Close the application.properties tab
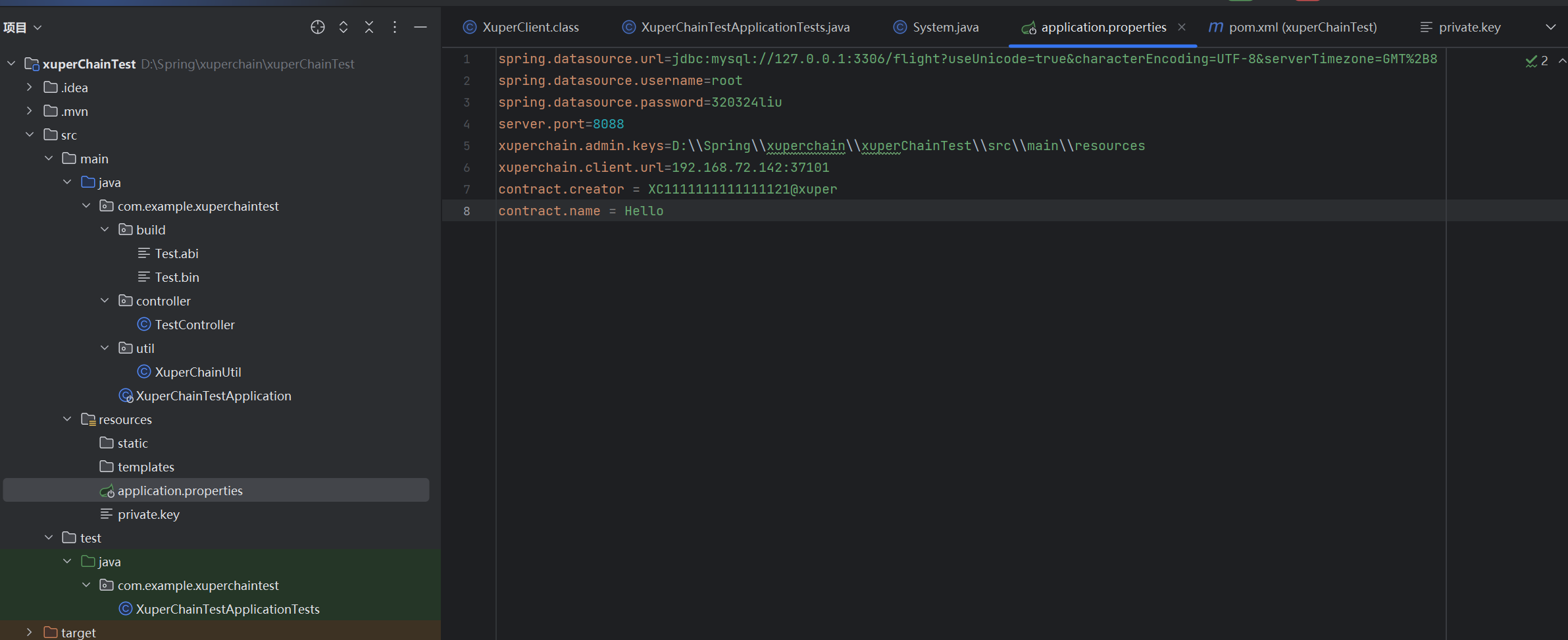Viewport: 1568px width, 640px height. [1182, 27]
